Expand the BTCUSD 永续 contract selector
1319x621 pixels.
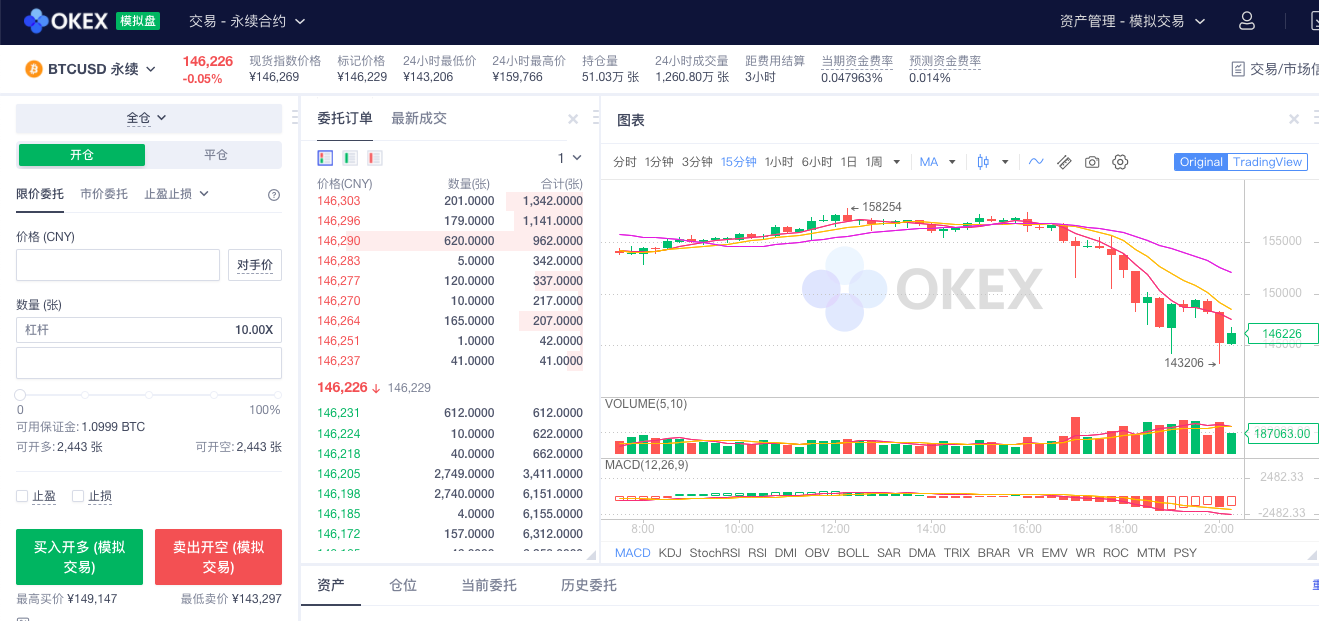pyautogui.click(x=102, y=69)
